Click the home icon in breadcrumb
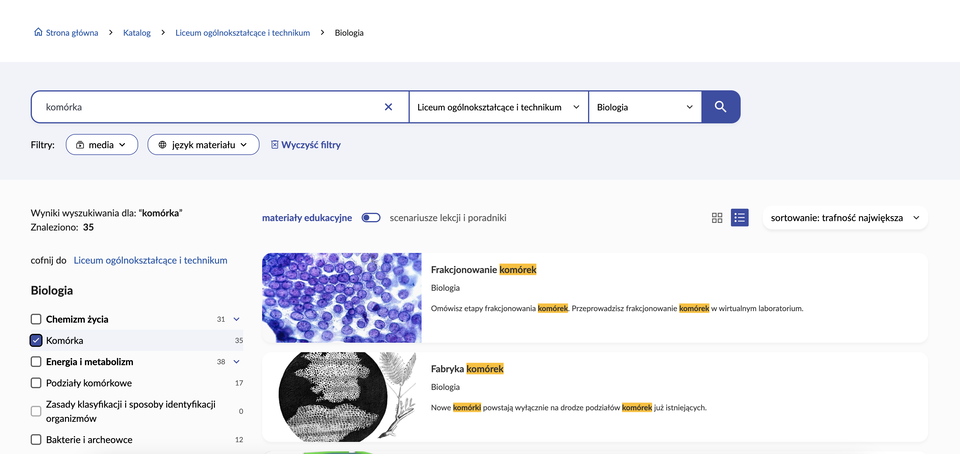960x454 pixels. [x=38, y=32]
